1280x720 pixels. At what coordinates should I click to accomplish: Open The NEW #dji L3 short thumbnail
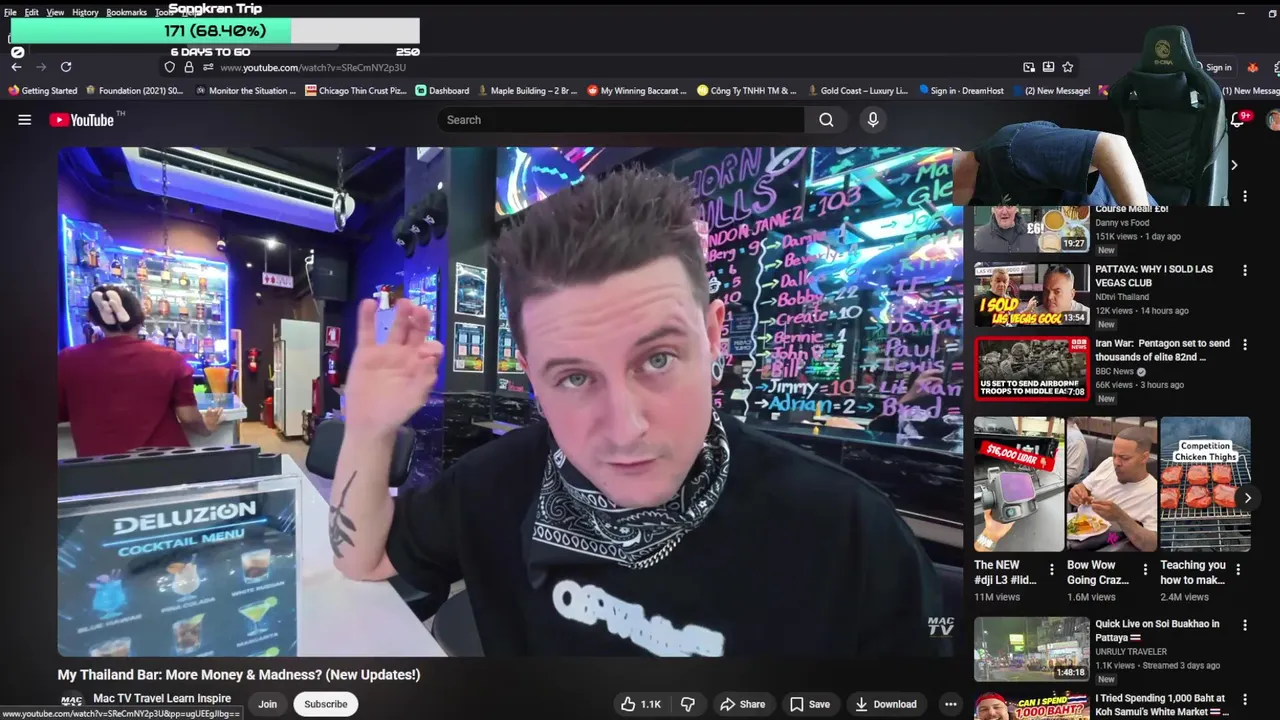pyautogui.click(x=1019, y=484)
